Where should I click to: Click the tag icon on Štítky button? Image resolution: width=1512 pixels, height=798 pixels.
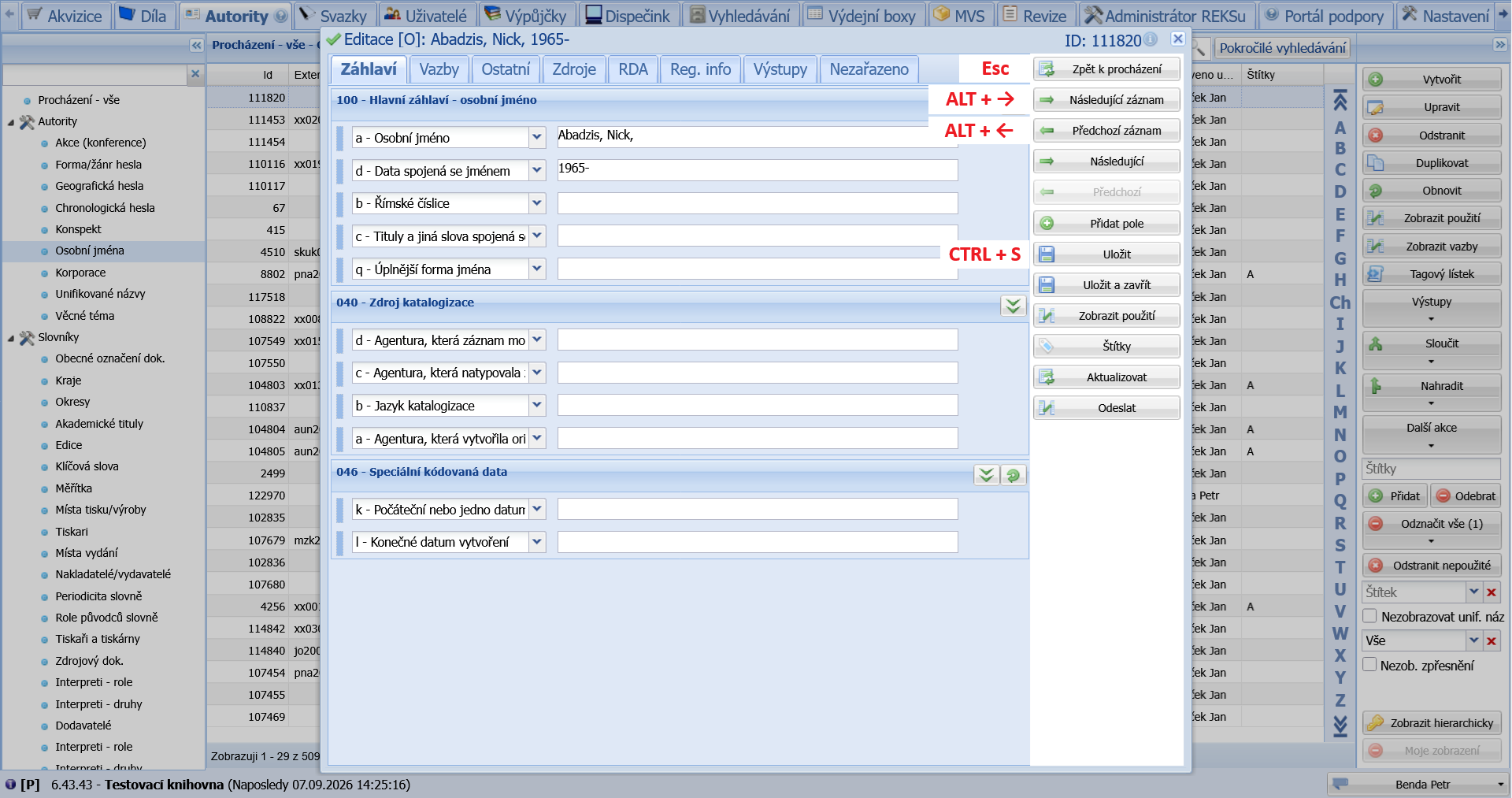click(1047, 347)
